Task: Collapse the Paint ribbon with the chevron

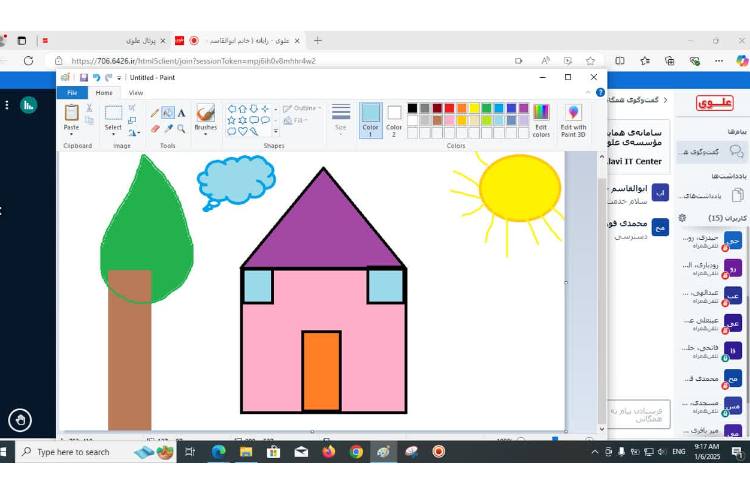Action: pos(588,92)
